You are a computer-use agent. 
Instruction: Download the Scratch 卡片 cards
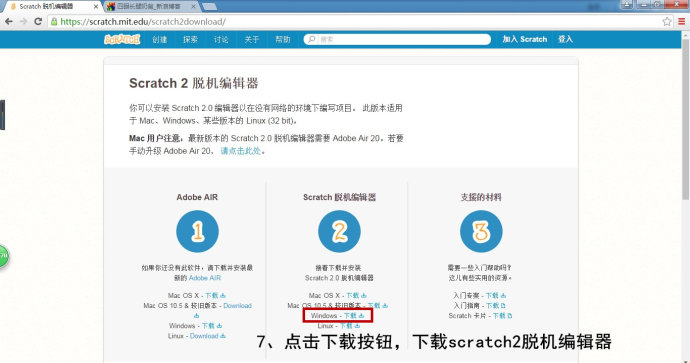pos(502,315)
